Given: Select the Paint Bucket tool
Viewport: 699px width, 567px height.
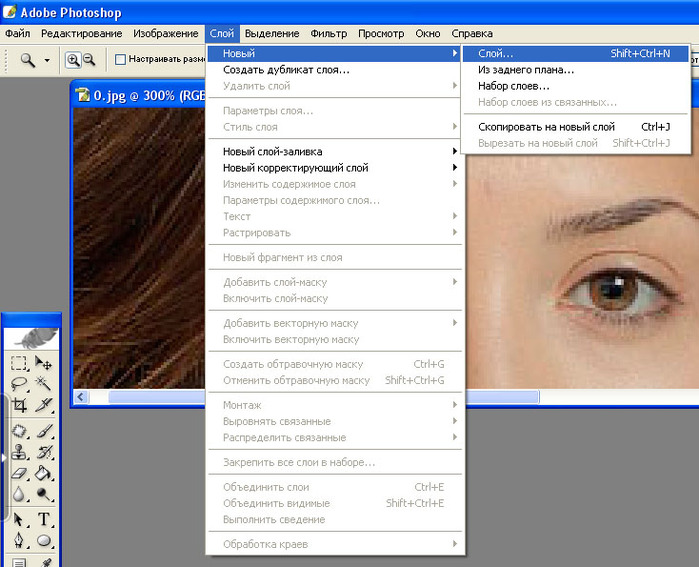Looking at the screenshot, I should [x=44, y=473].
